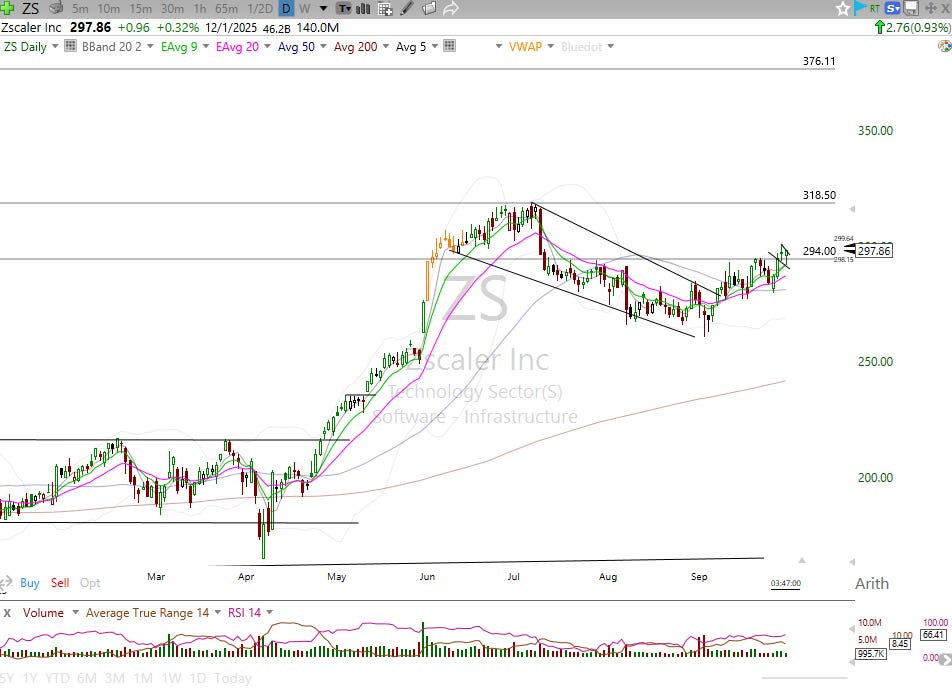The height and width of the screenshot is (689, 952).
Task: Click the 03:47:00 countdown timer
Action: pyautogui.click(x=786, y=583)
